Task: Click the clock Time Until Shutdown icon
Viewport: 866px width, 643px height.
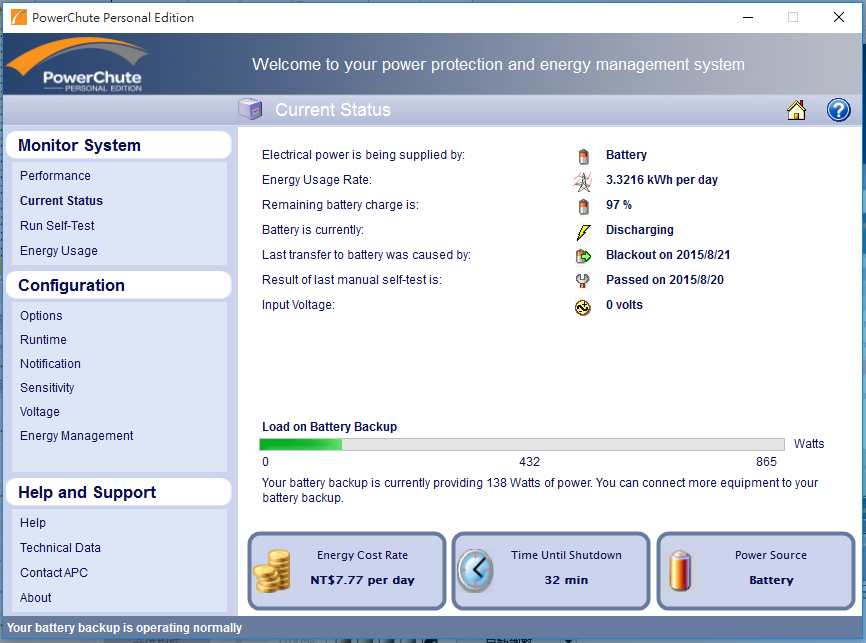Action: point(475,571)
